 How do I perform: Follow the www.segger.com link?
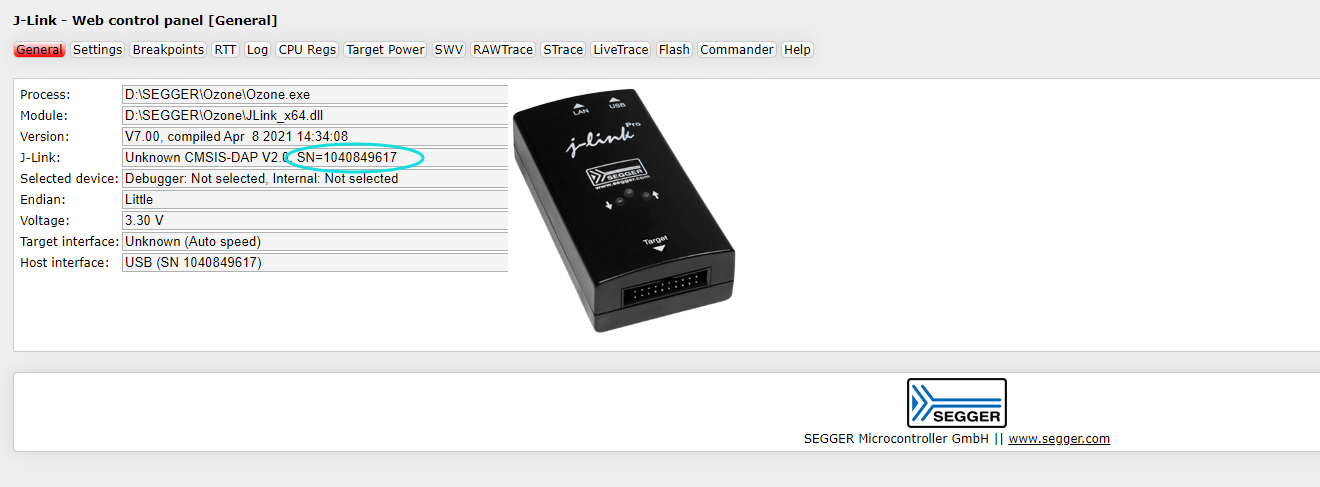click(1059, 438)
